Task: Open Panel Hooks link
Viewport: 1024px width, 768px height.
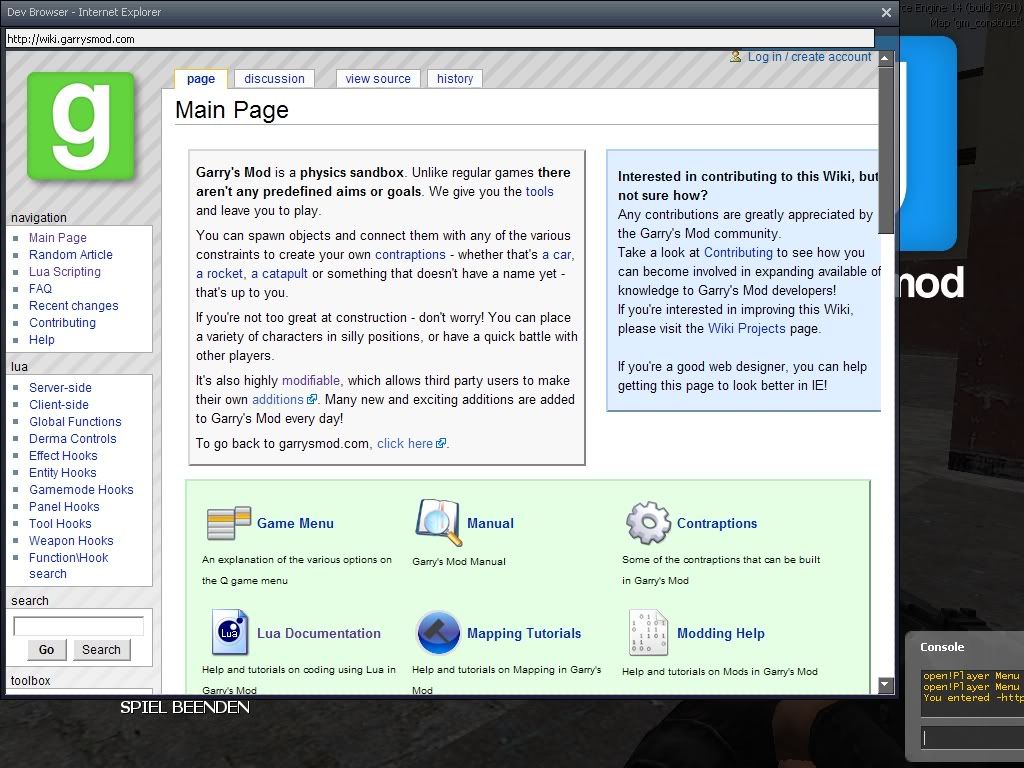Action: pyautogui.click(x=64, y=506)
